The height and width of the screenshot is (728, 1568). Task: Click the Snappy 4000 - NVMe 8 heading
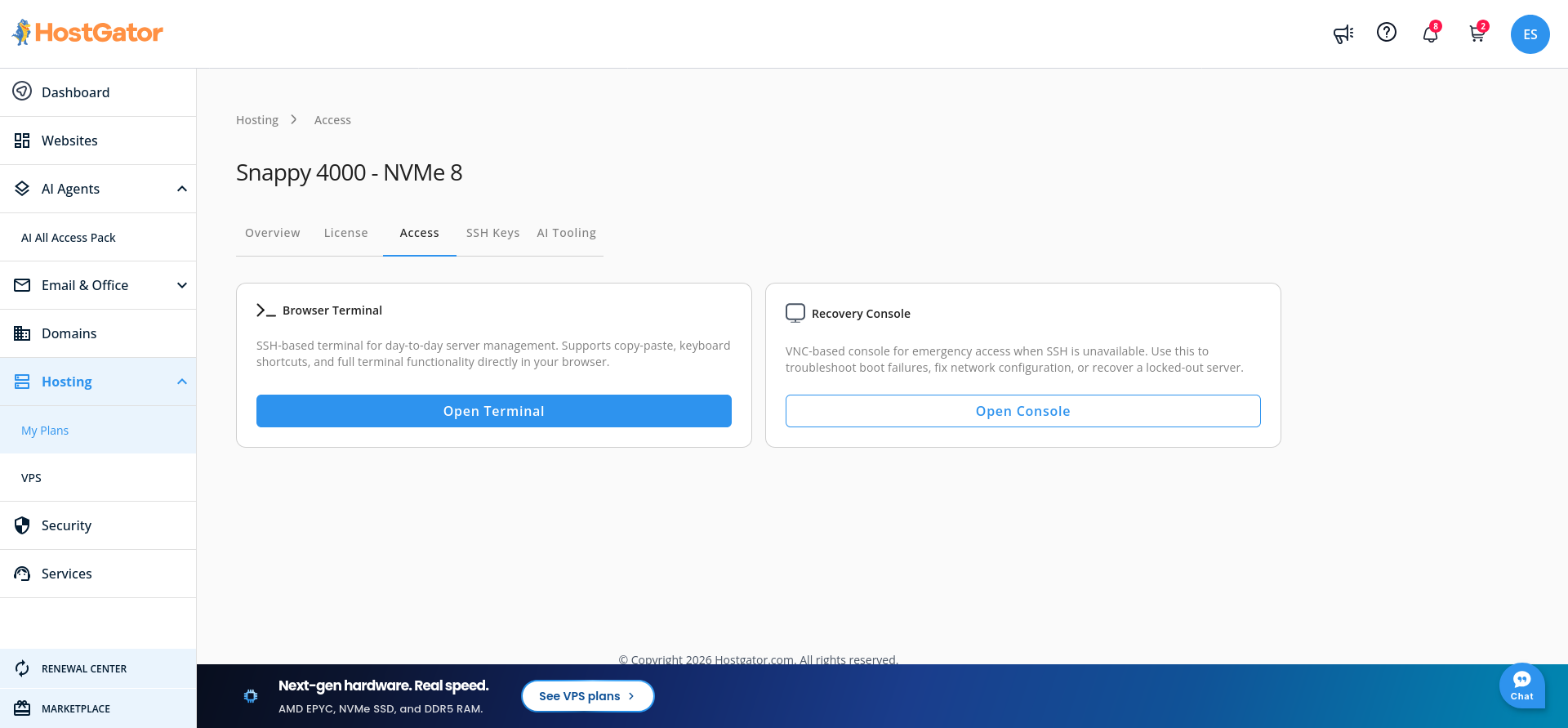pyautogui.click(x=350, y=173)
